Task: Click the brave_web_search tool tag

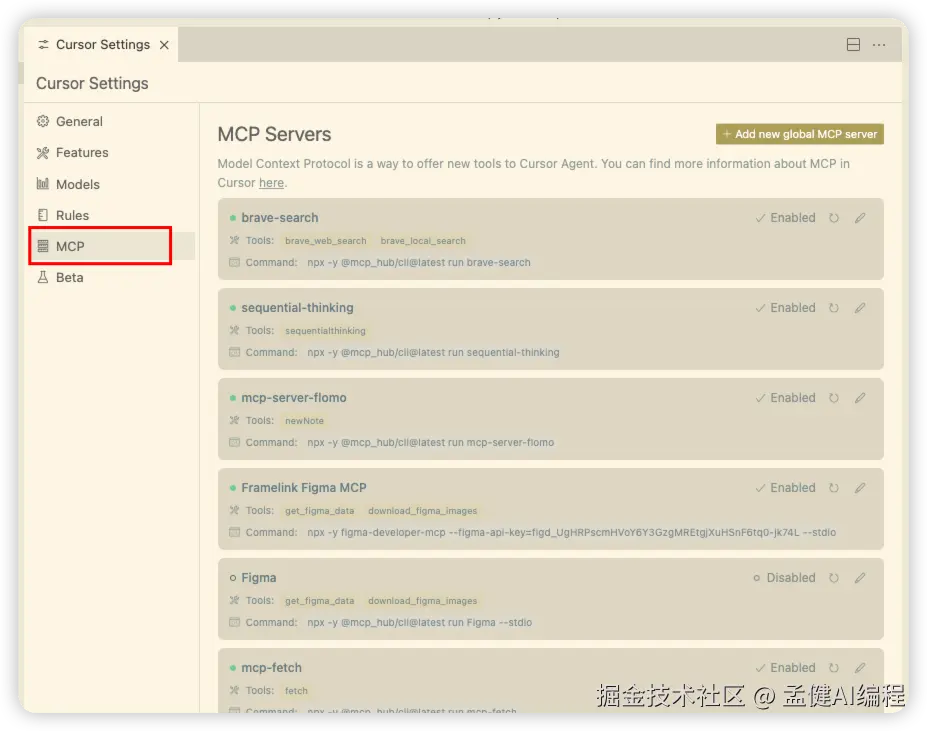Action: (x=326, y=241)
